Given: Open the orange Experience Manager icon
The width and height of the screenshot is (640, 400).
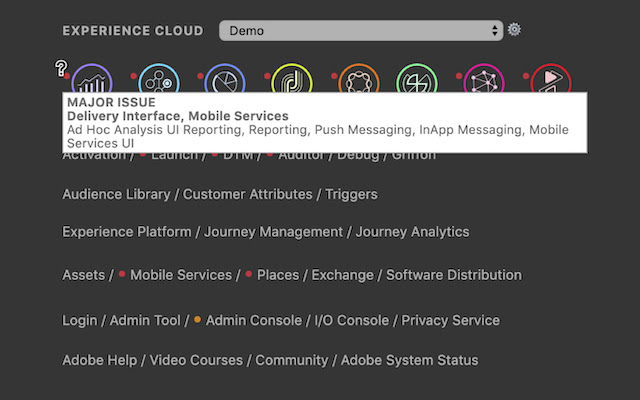Looking at the screenshot, I should (x=359, y=78).
